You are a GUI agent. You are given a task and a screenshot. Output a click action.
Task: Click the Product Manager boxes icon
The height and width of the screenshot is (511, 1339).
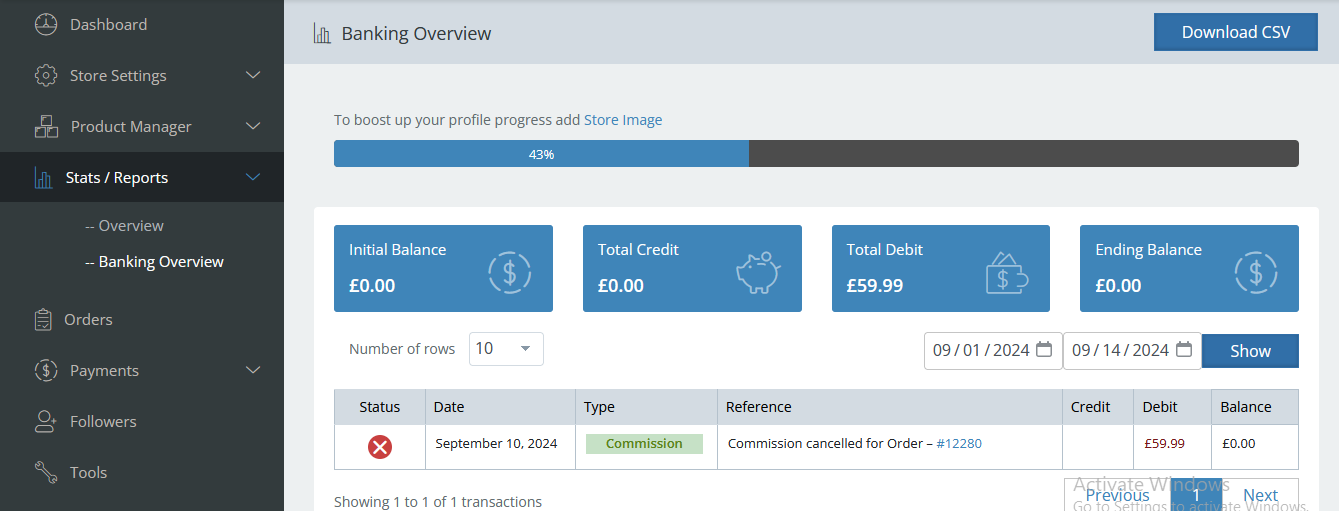point(46,127)
